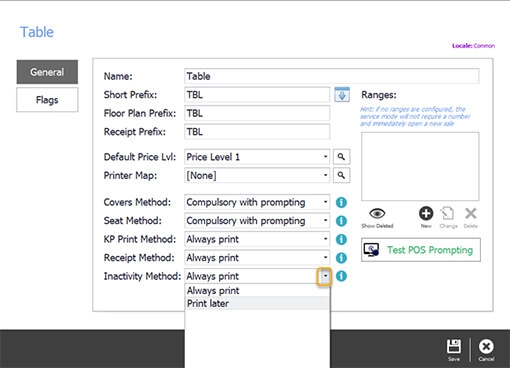510x368 pixels.
Task: Expand the KP Print Method dropdown
Action: click(x=325, y=239)
